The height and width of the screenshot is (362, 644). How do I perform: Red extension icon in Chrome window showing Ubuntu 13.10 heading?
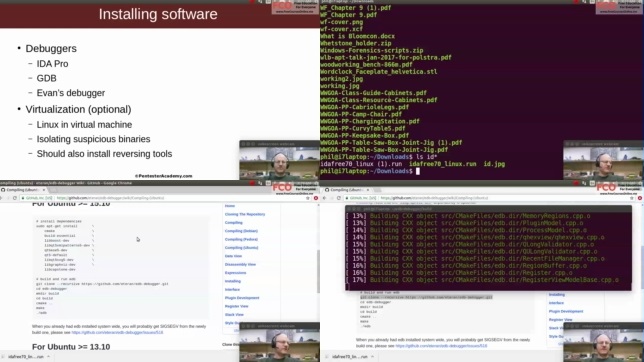316,198
